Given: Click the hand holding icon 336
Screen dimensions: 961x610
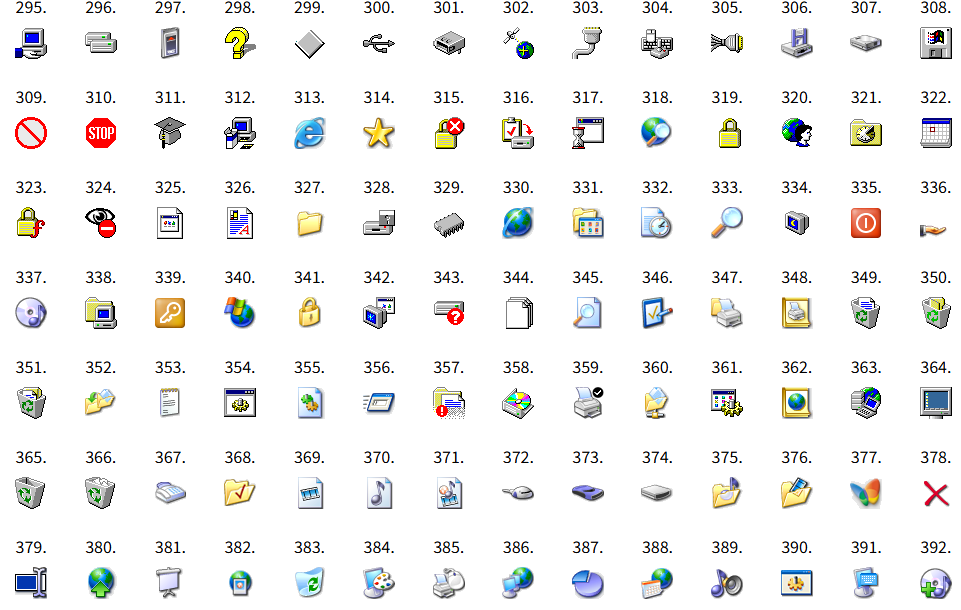Looking at the screenshot, I should [934, 230].
